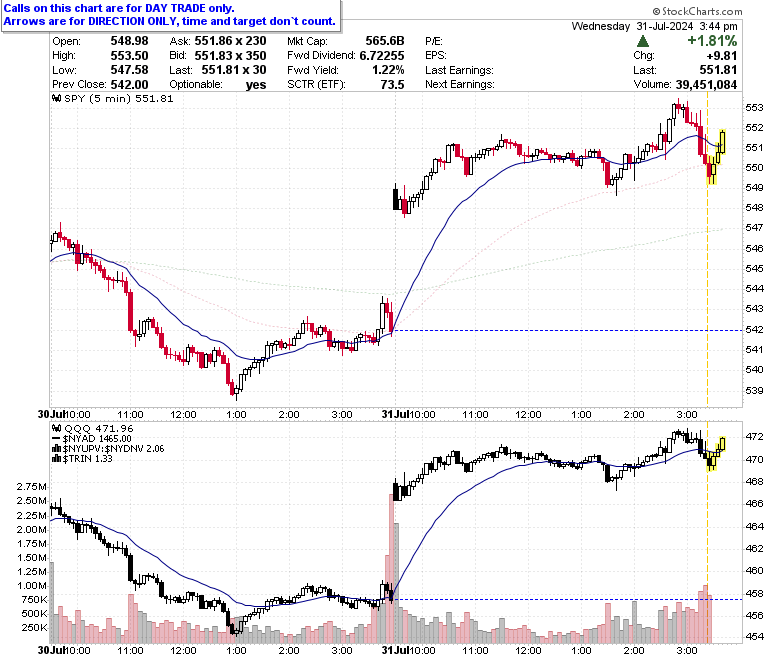Screen dimensions: 780x659
Task: Click the Volume value 39,451,084
Action: point(706,85)
